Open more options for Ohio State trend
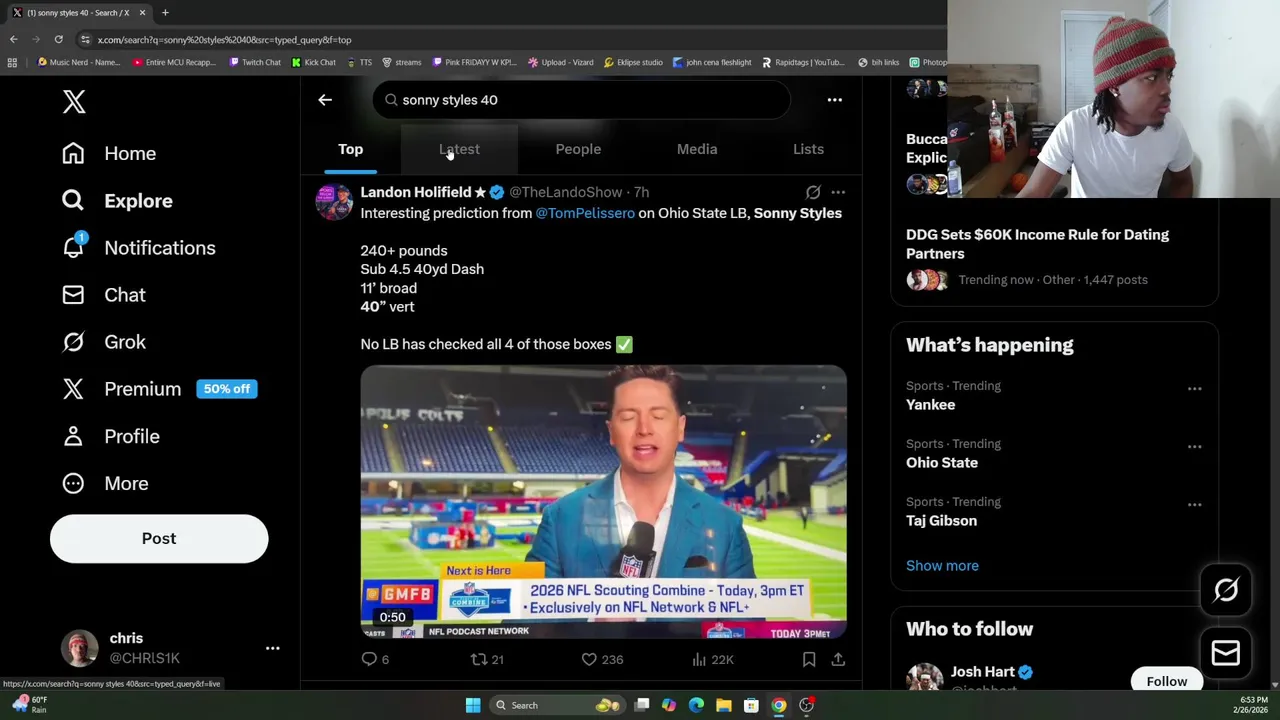 [x=1194, y=447]
